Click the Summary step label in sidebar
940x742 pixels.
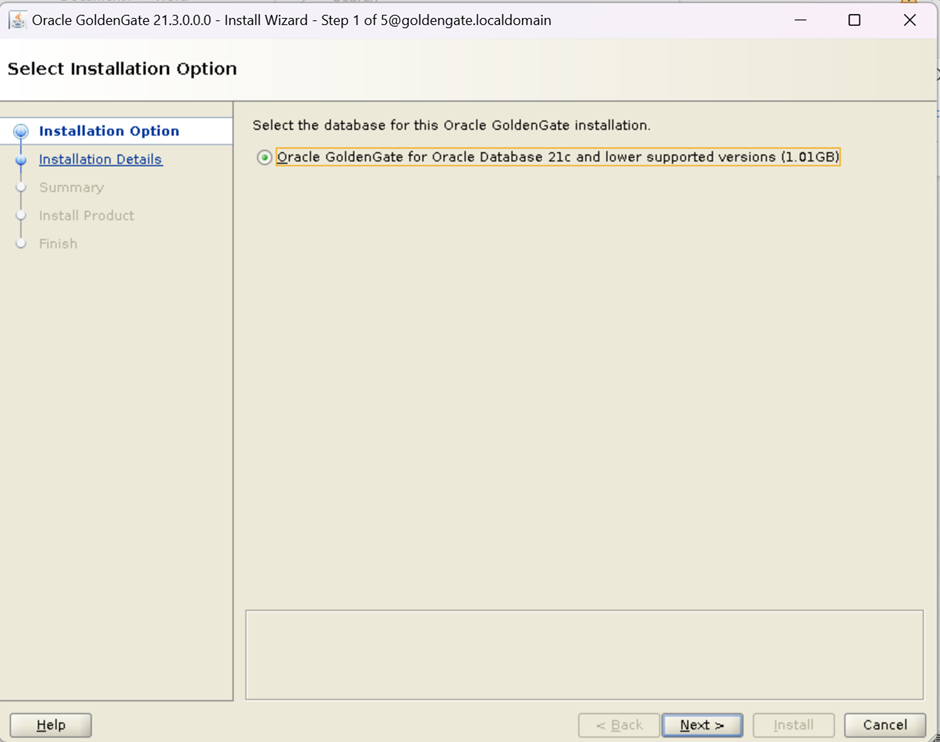coord(71,187)
